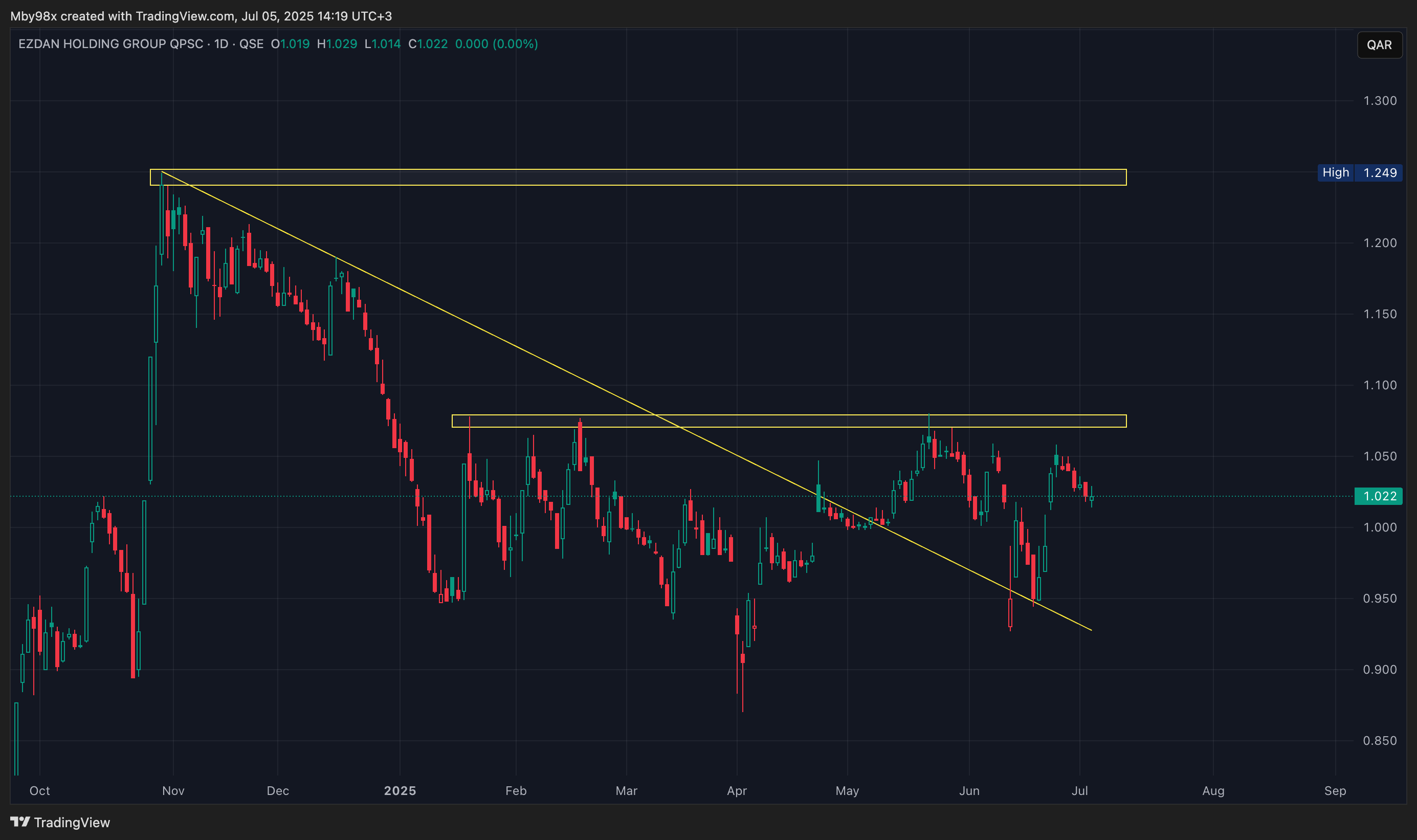Viewport: 1417px width, 840px height.
Task: Click the 1.000 price axis label
Action: tap(1380, 527)
